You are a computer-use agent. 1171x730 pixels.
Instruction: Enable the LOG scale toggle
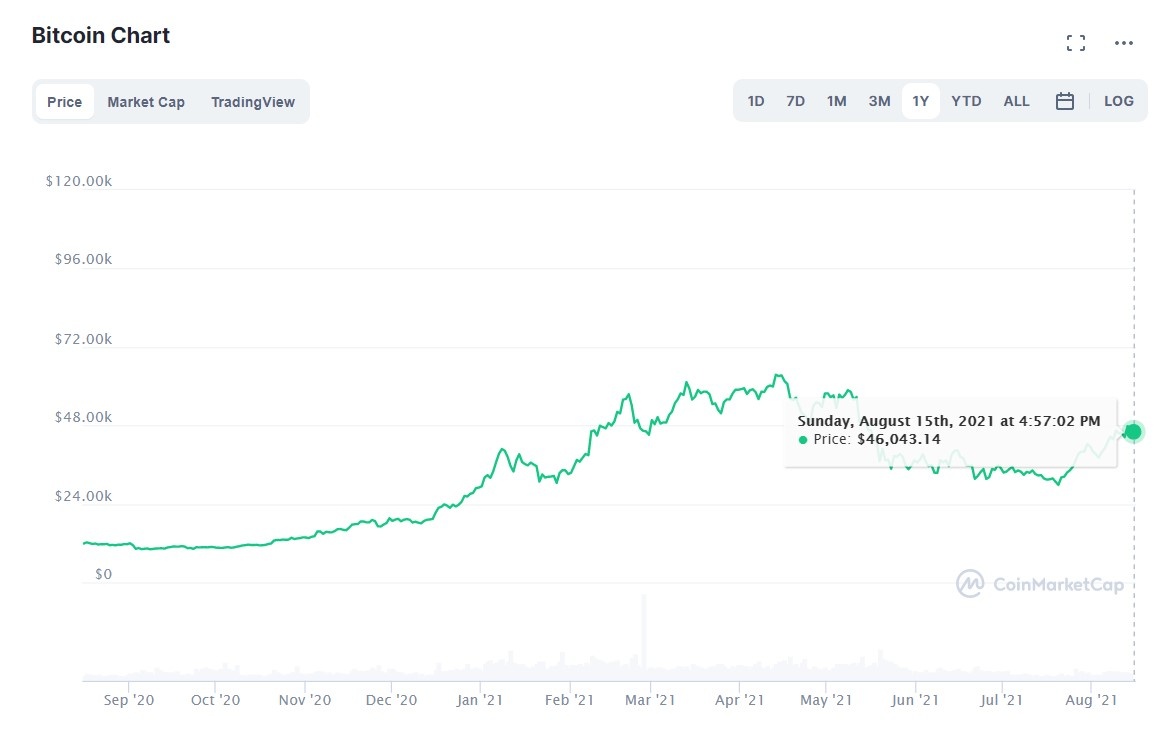[x=1118, y=100]
